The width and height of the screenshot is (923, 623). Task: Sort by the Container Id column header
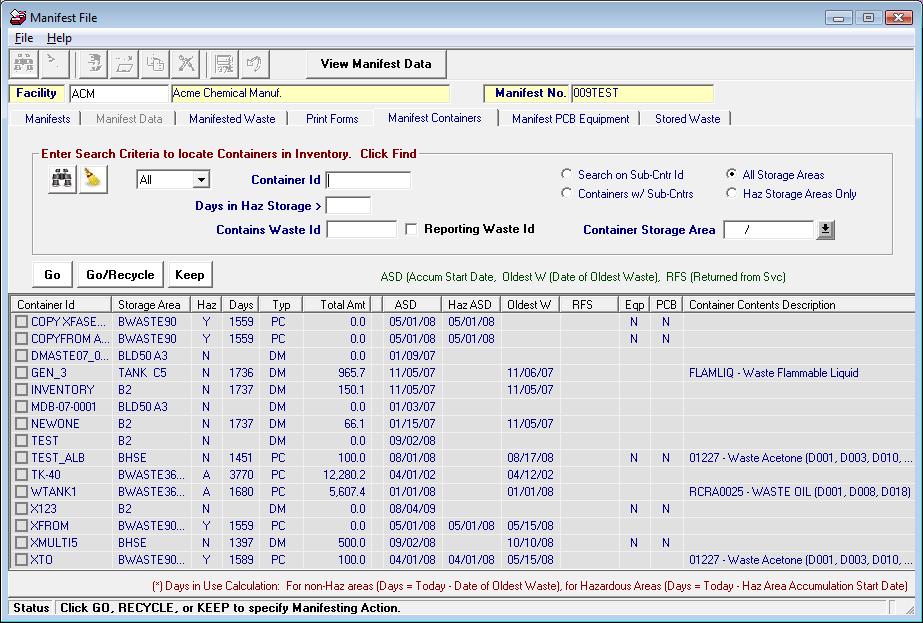click(x=61, y=304)
